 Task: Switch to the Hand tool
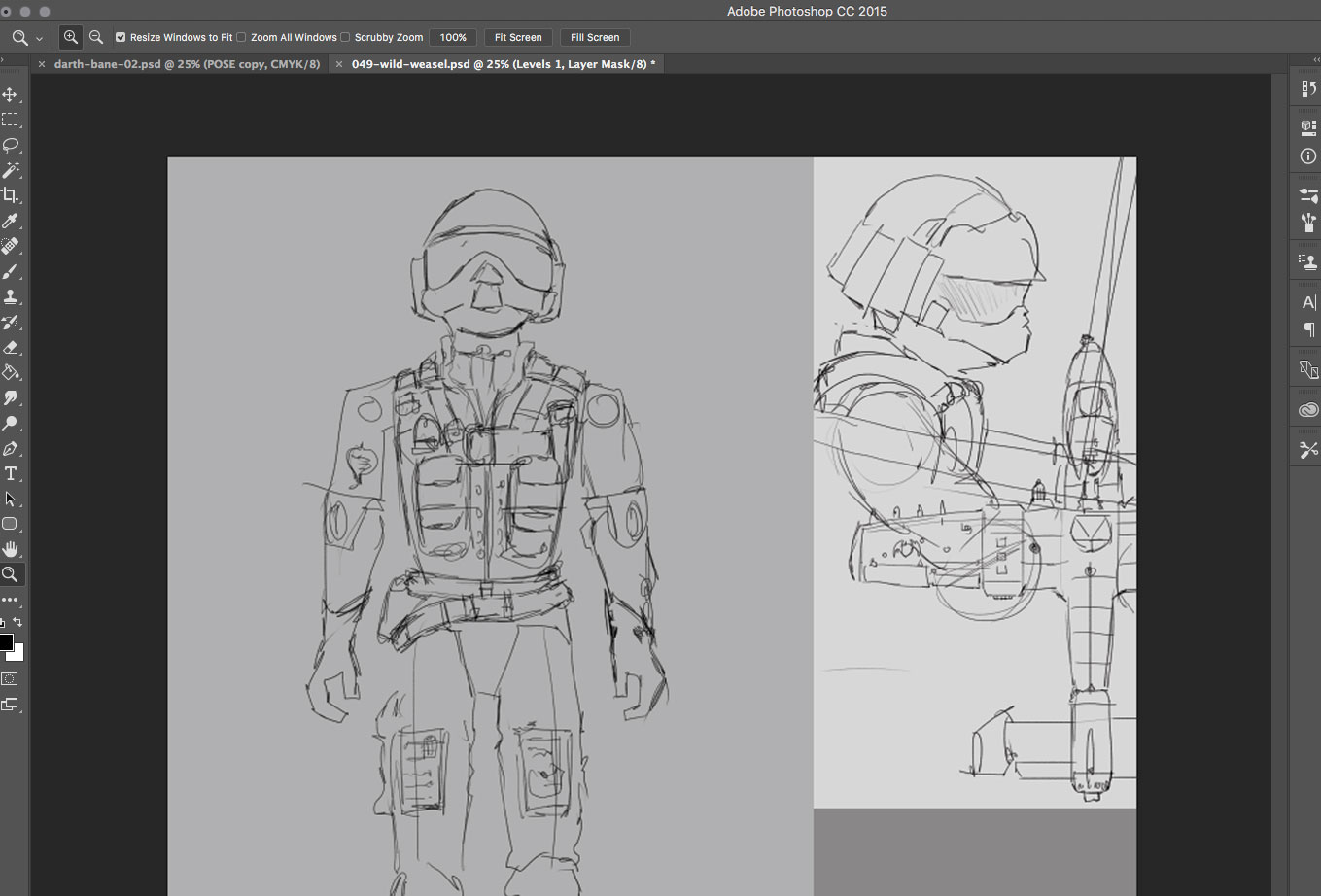click(x=10, y=549)
